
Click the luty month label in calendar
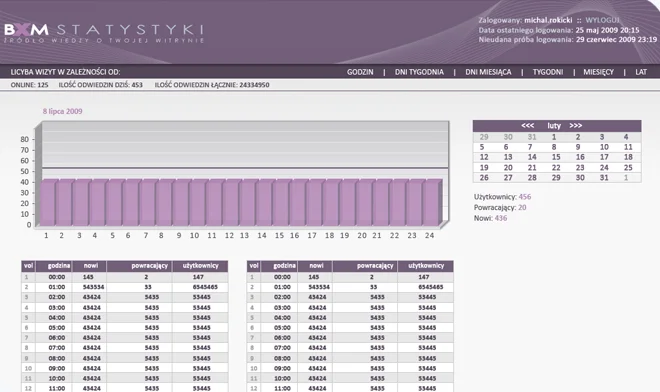[x=554, y=125]
